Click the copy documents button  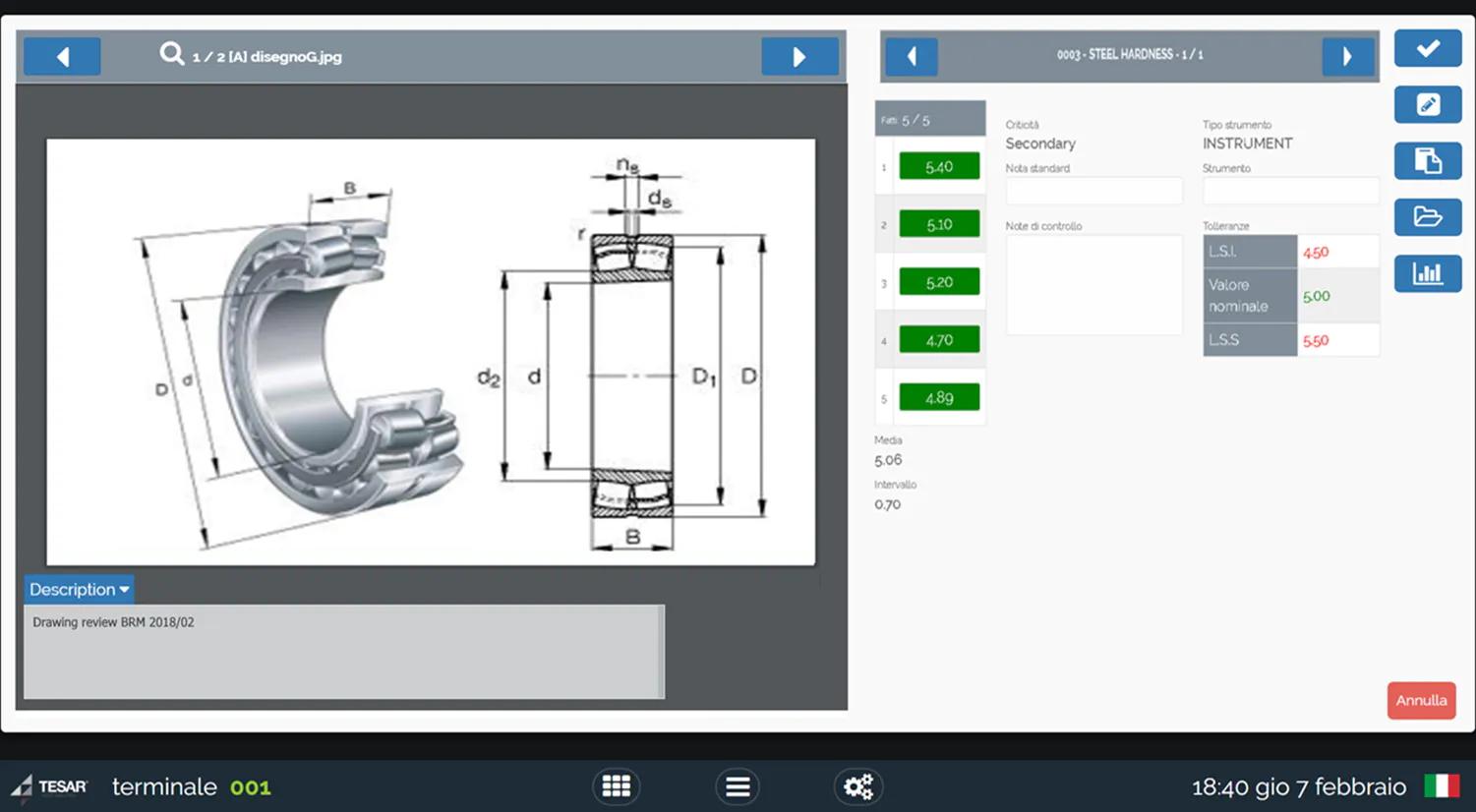[1428, 160]
